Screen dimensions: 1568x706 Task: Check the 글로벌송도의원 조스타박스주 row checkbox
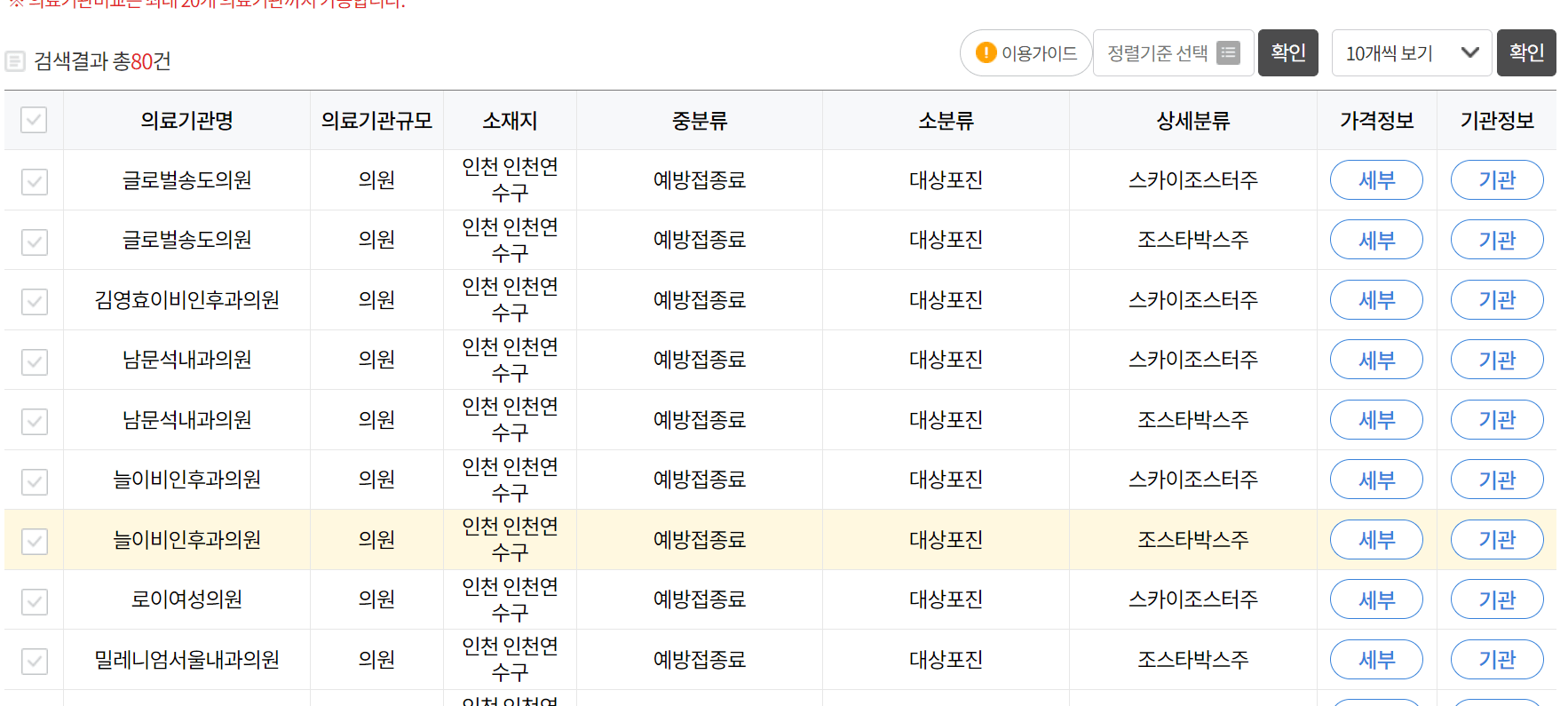[35, 242]
